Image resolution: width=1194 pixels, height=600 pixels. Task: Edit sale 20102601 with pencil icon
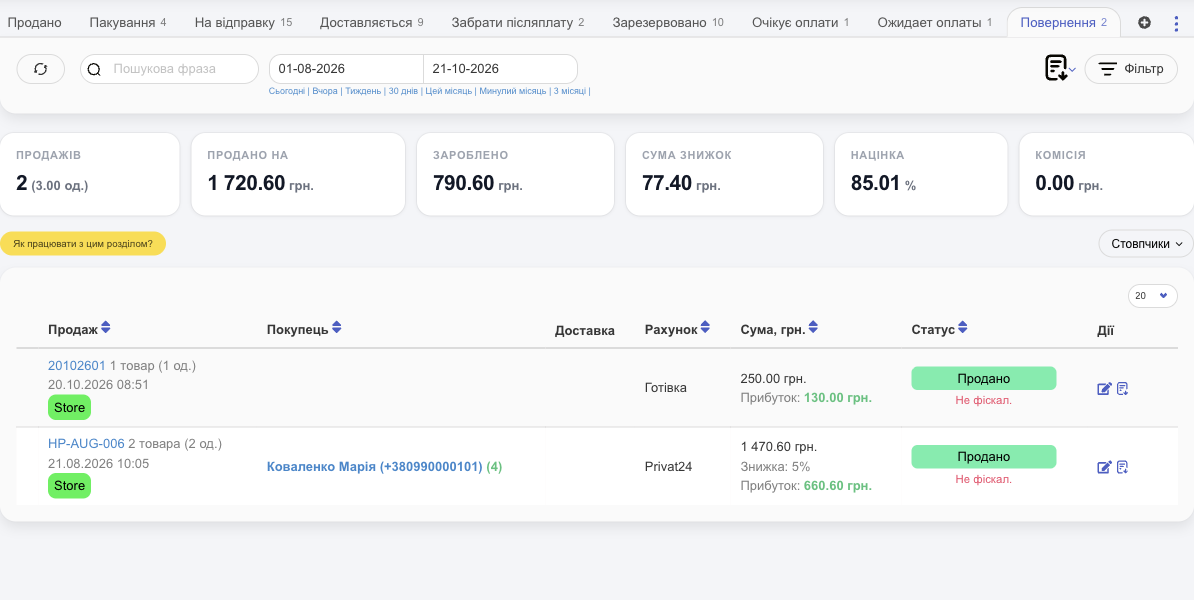tap(1104, 389)
